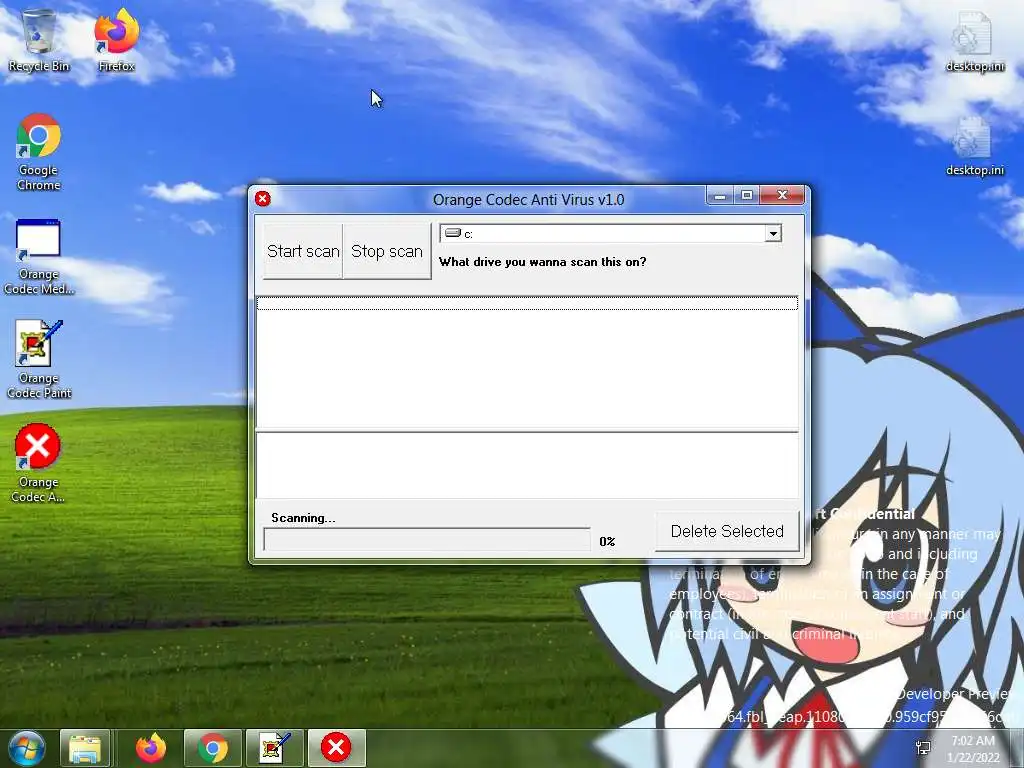The width and height of the screenshot is (1024, 768).
Task: Click the lower white details pane
Action: pyautogui.click(x=527, y=465)
